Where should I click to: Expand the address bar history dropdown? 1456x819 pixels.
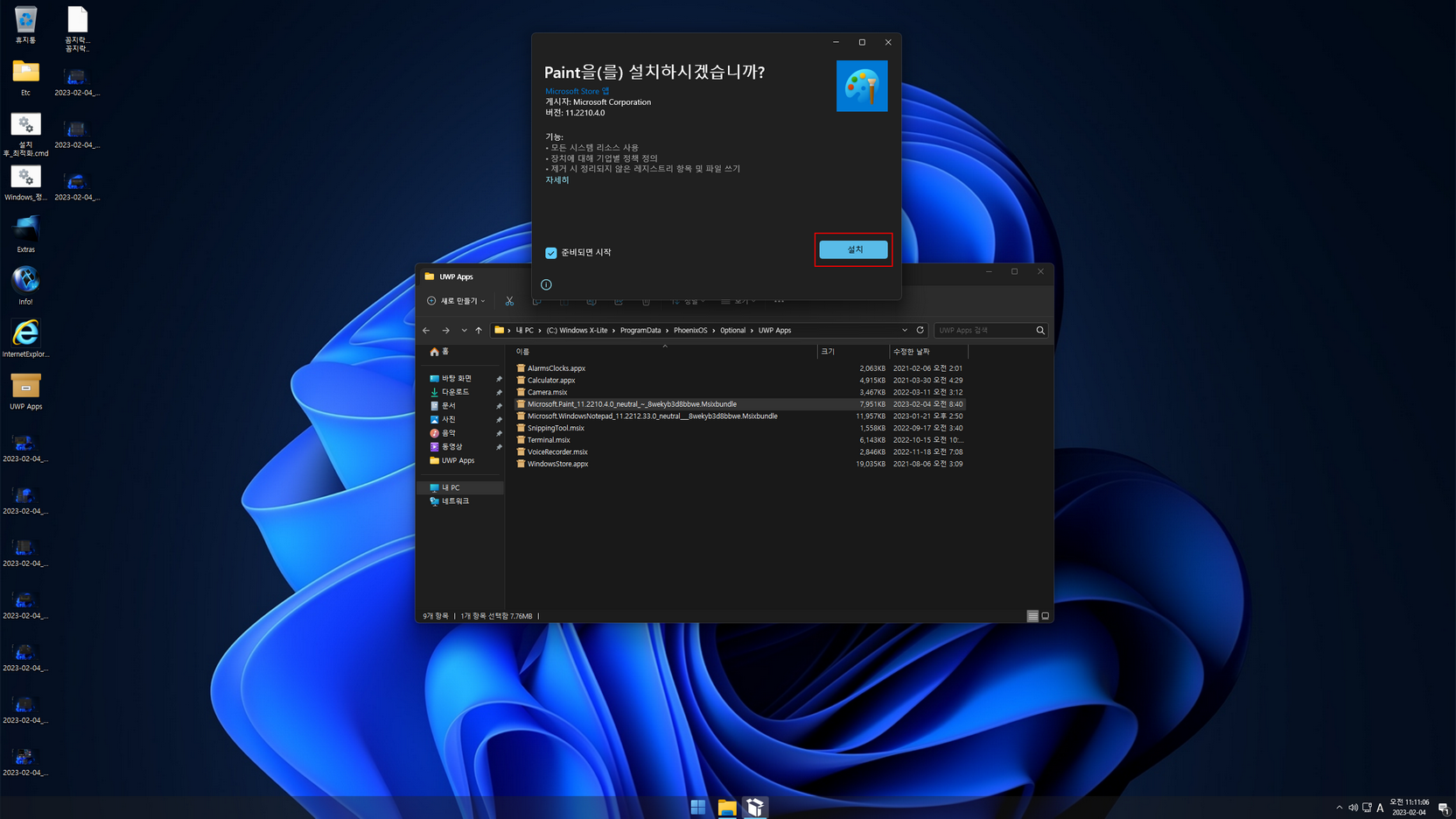click(x=905, y=331)
